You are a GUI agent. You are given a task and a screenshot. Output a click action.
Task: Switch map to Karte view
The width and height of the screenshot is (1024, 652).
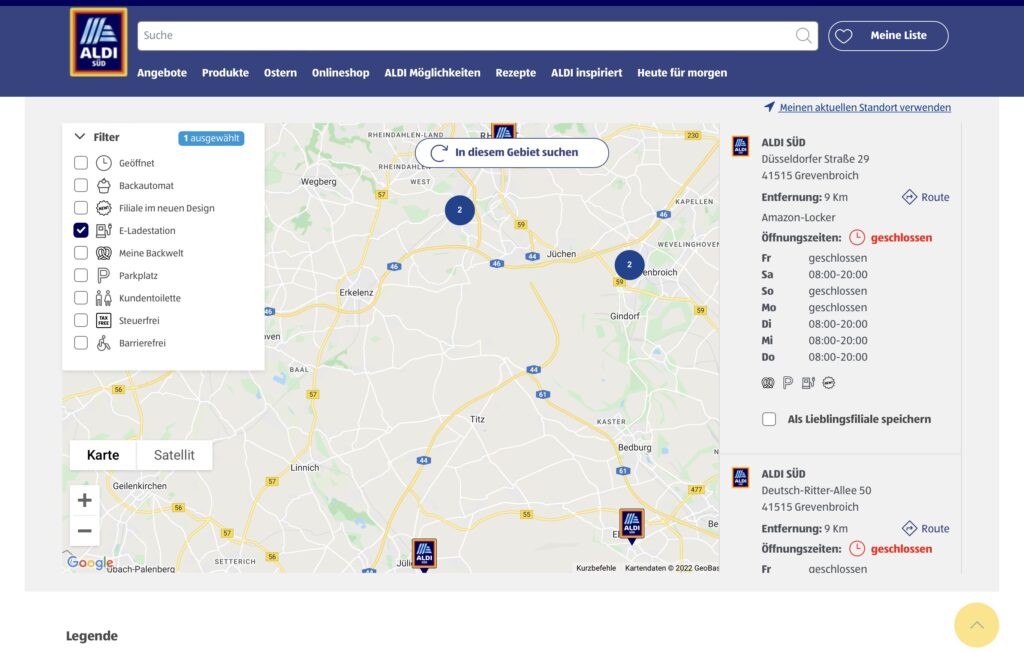[x=103, y=455]
